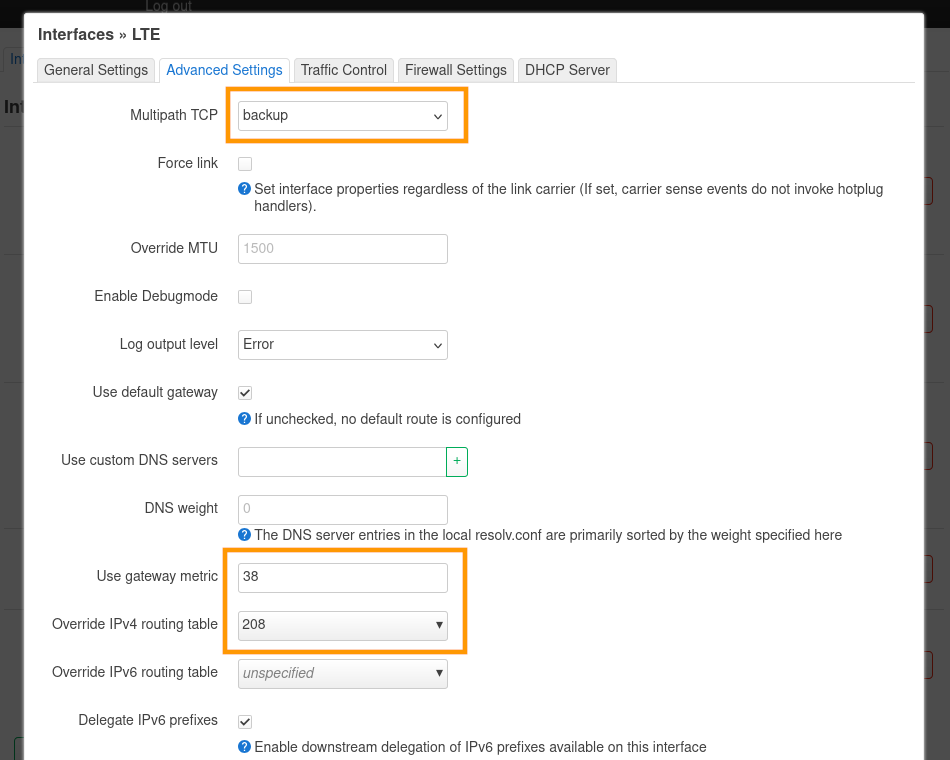The image size is (950, 760).
Task: Click the help icon under Force link
Action: tap(244, 189)
